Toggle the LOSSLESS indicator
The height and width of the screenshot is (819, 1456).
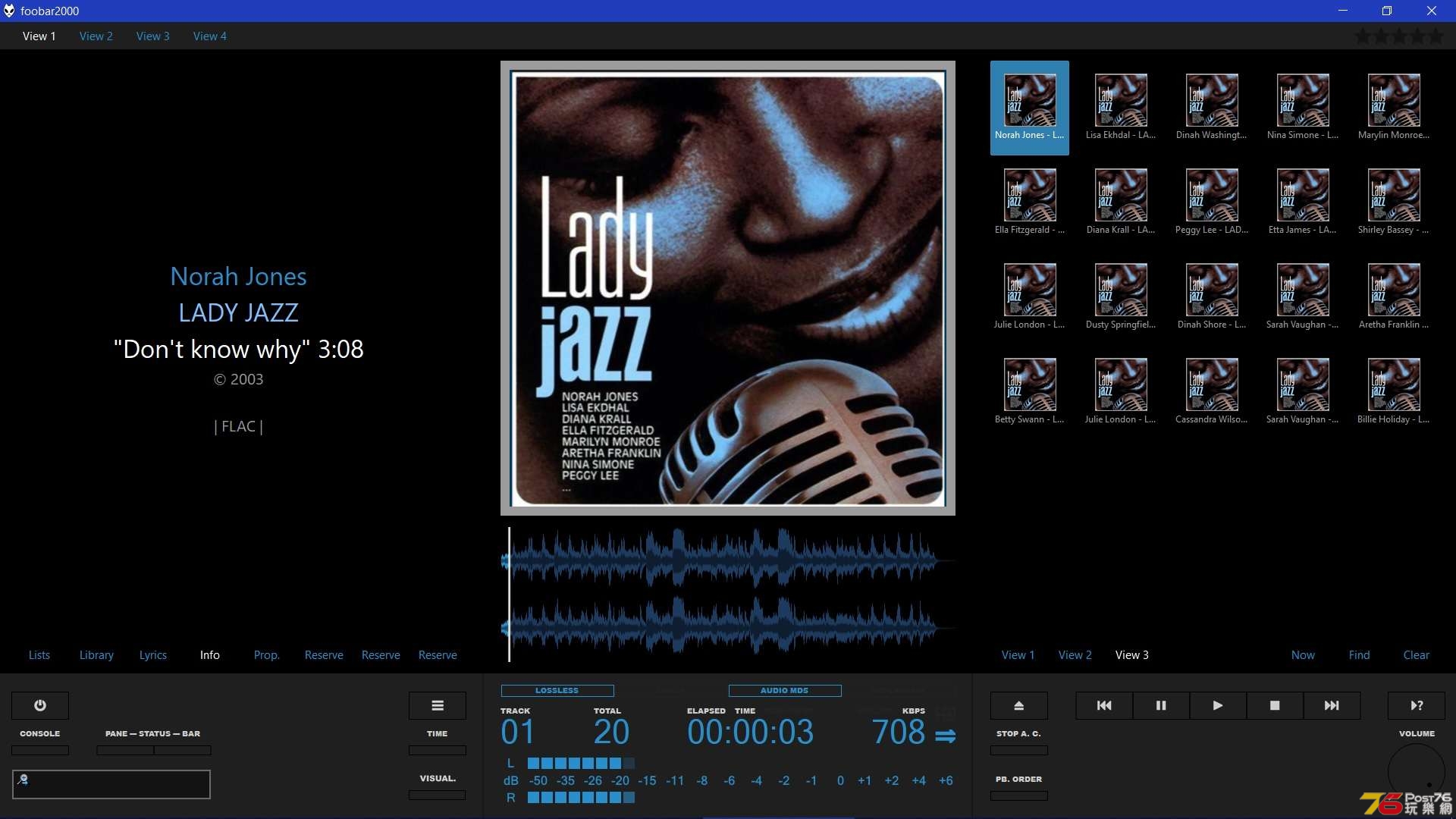click(557, 691)
